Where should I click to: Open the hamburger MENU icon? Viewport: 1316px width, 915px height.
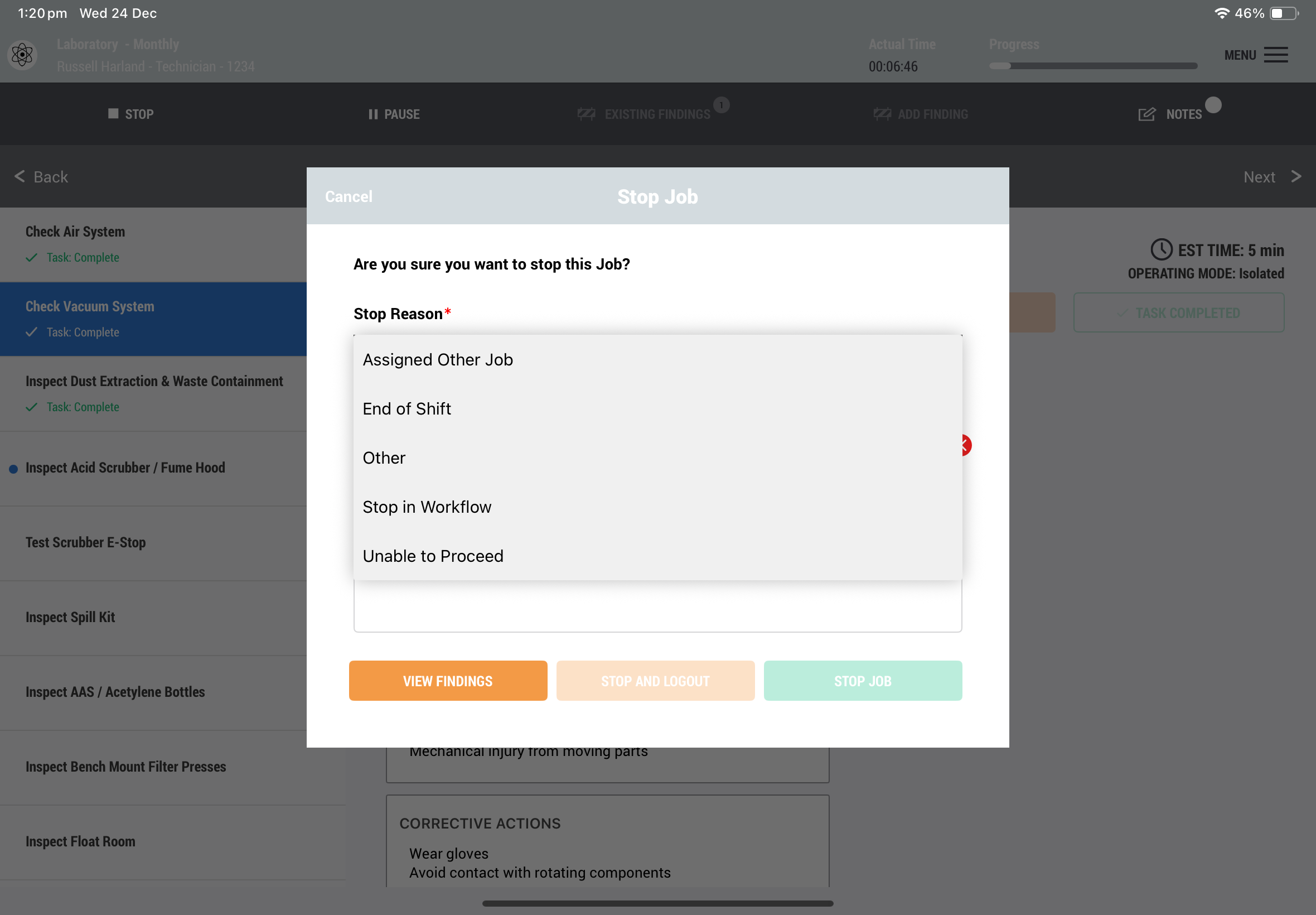(1275, 55)
